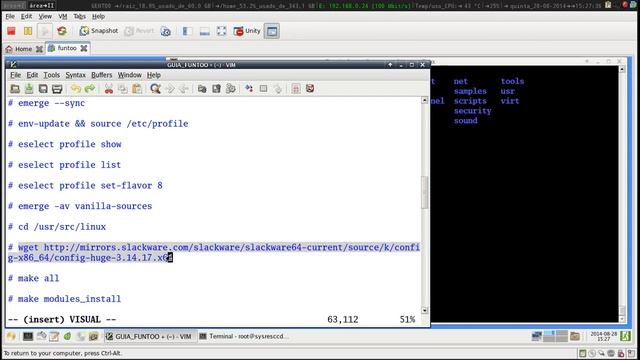640x360 pixels.
Task: Open VMware Edit menu
Action: click(x=27, y=16)
